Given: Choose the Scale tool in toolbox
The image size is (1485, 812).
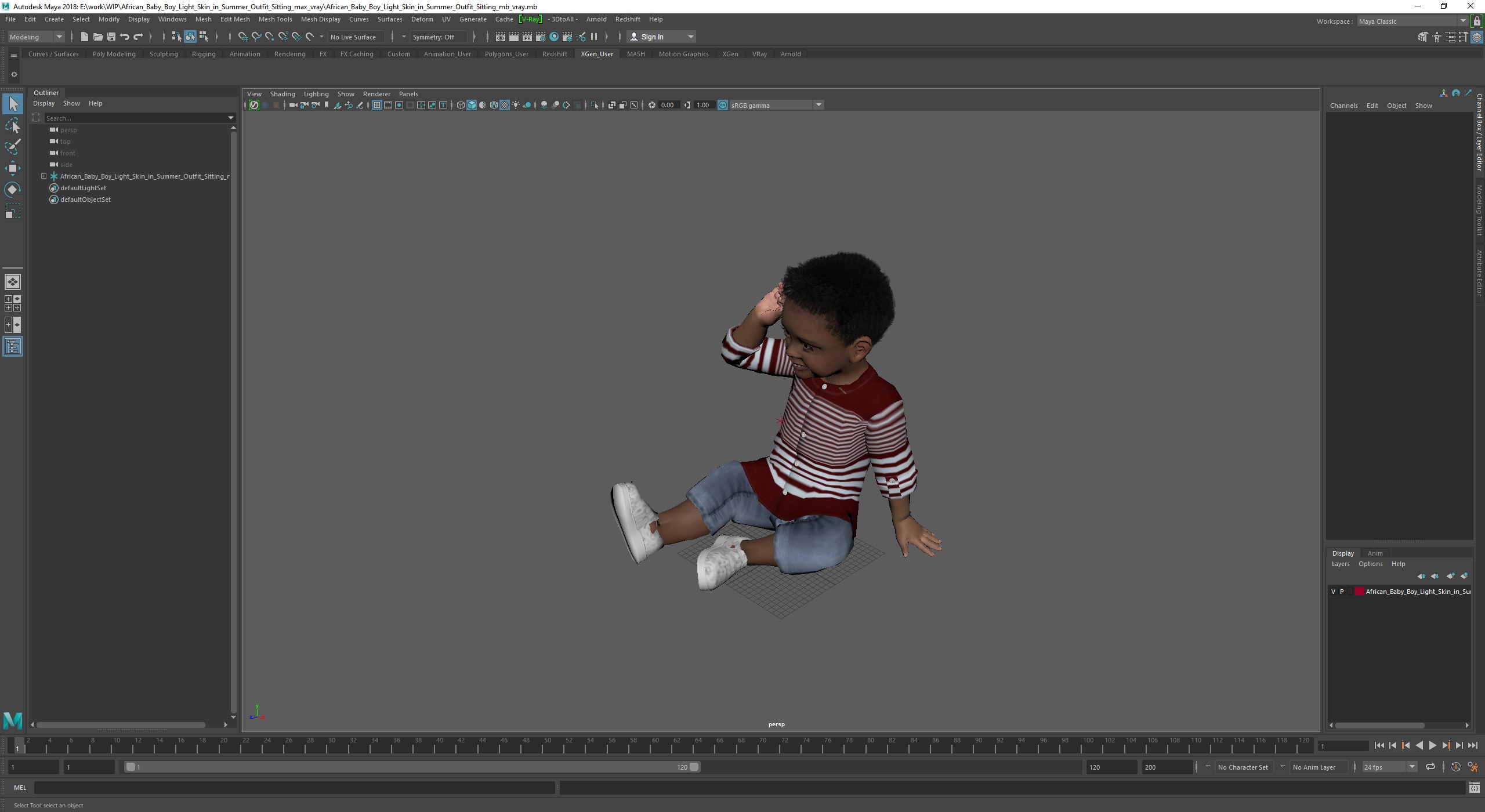Looking at the screenshot, I should 13,211.
